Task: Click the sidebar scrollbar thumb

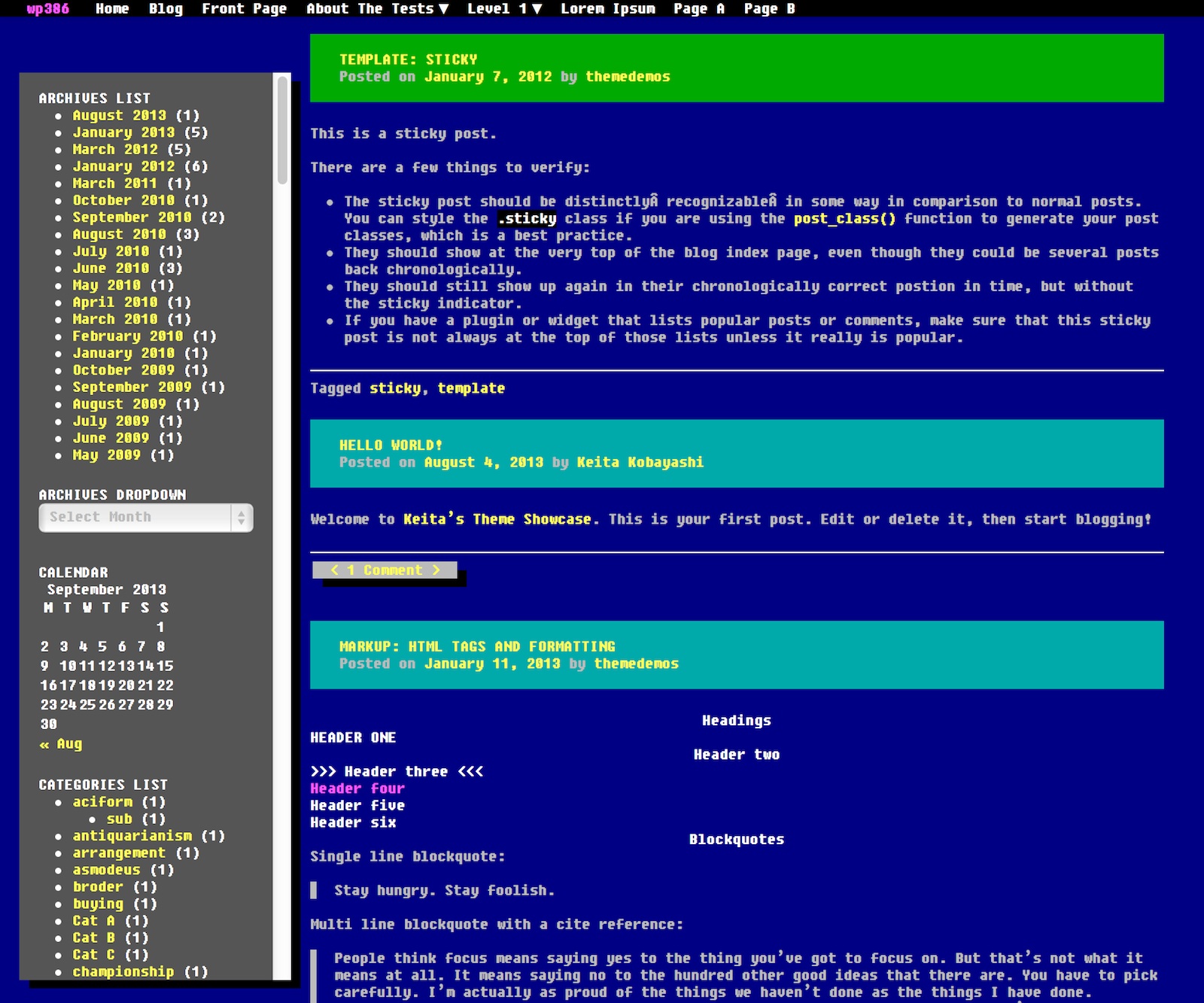Action: click(282, 129)
